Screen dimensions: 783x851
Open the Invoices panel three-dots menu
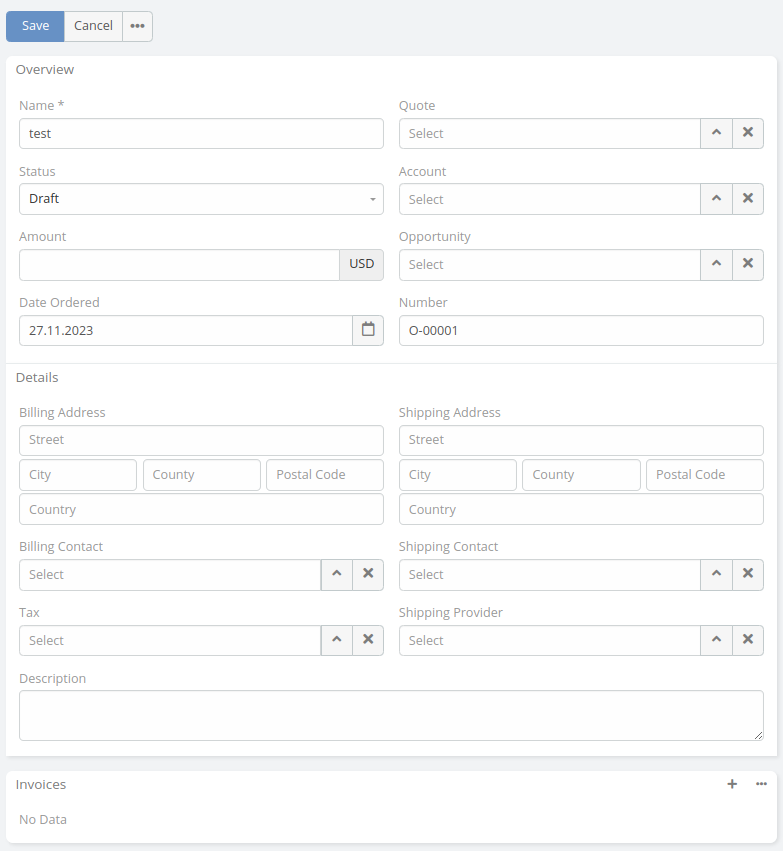[761, 785]
